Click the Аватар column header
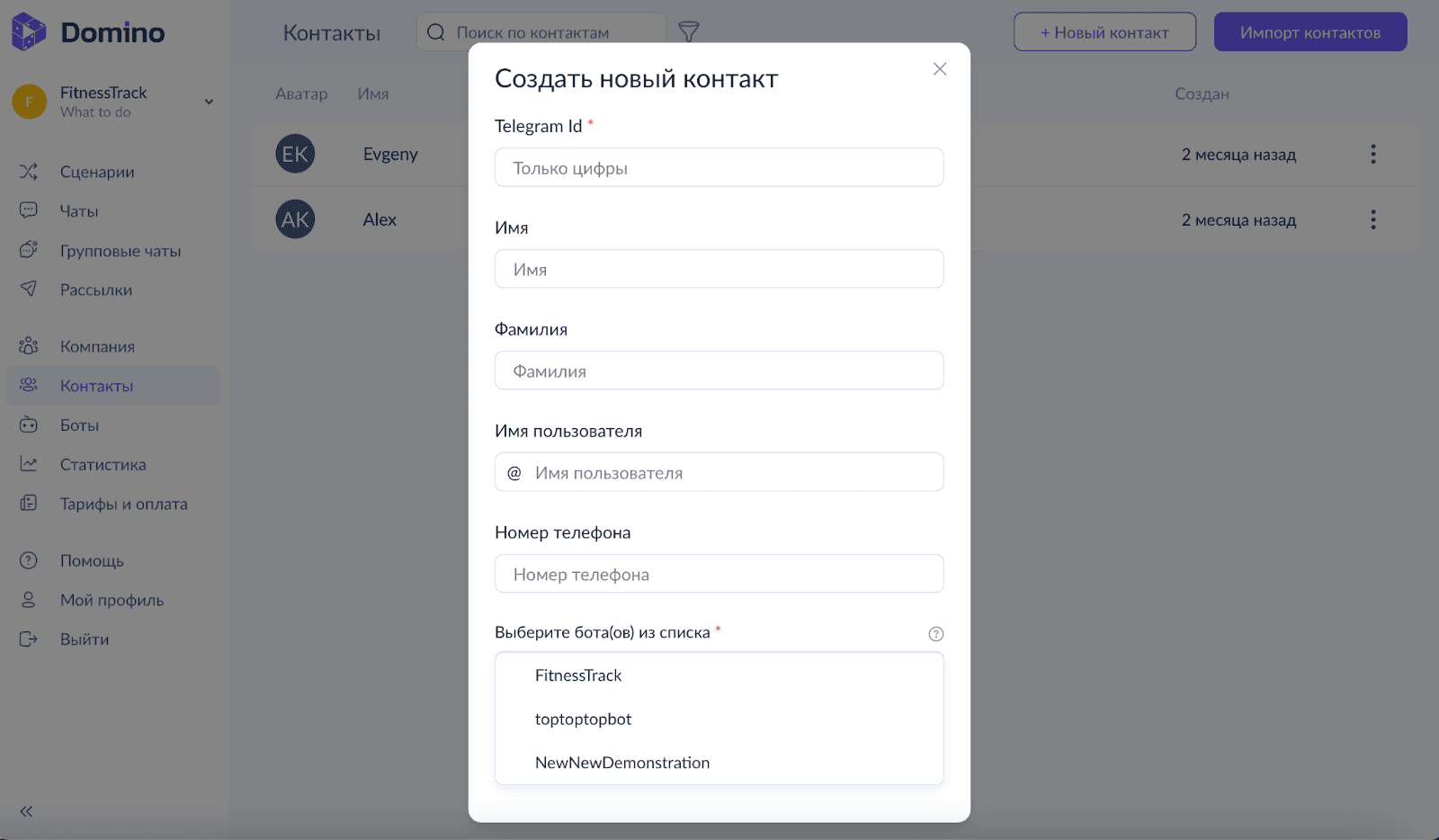 tap(301, 94)
